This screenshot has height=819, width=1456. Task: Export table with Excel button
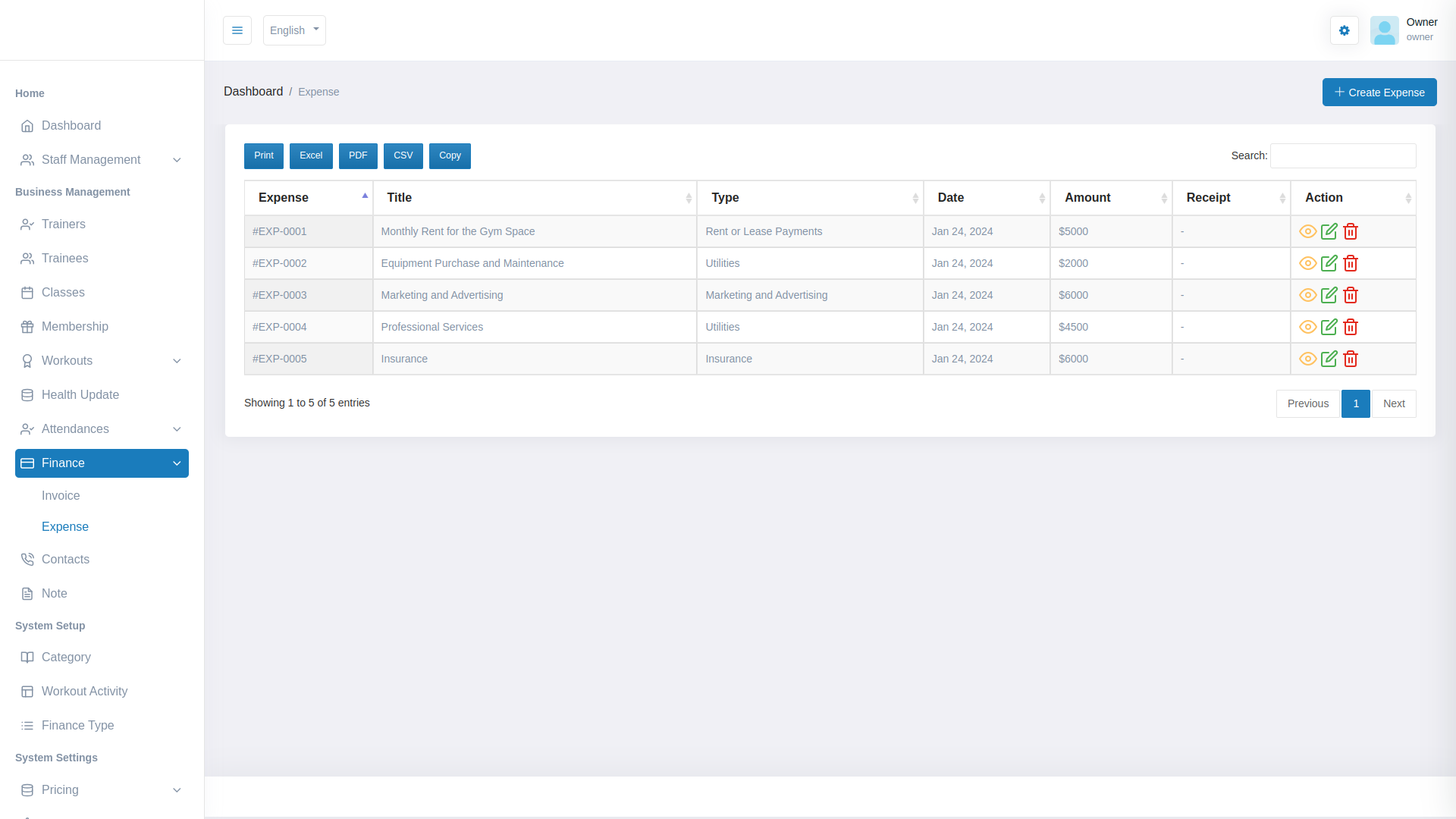311,155
